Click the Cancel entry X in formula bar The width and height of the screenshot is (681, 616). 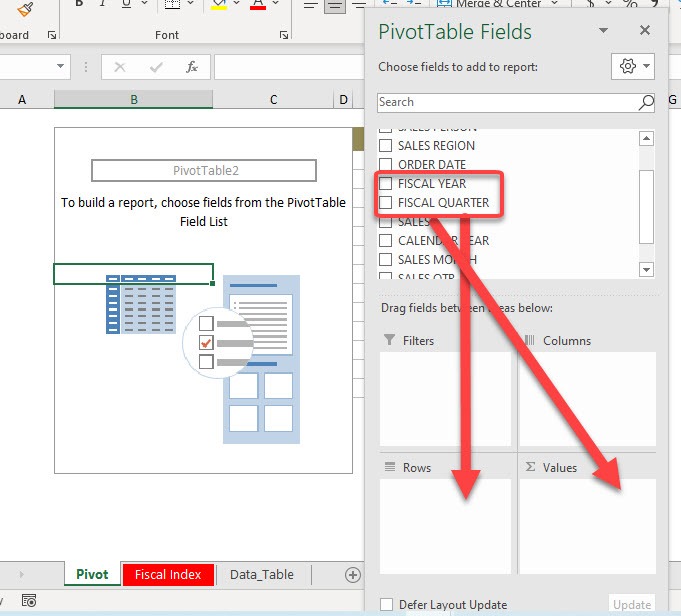pyautogui.click(x=120, y=67)
